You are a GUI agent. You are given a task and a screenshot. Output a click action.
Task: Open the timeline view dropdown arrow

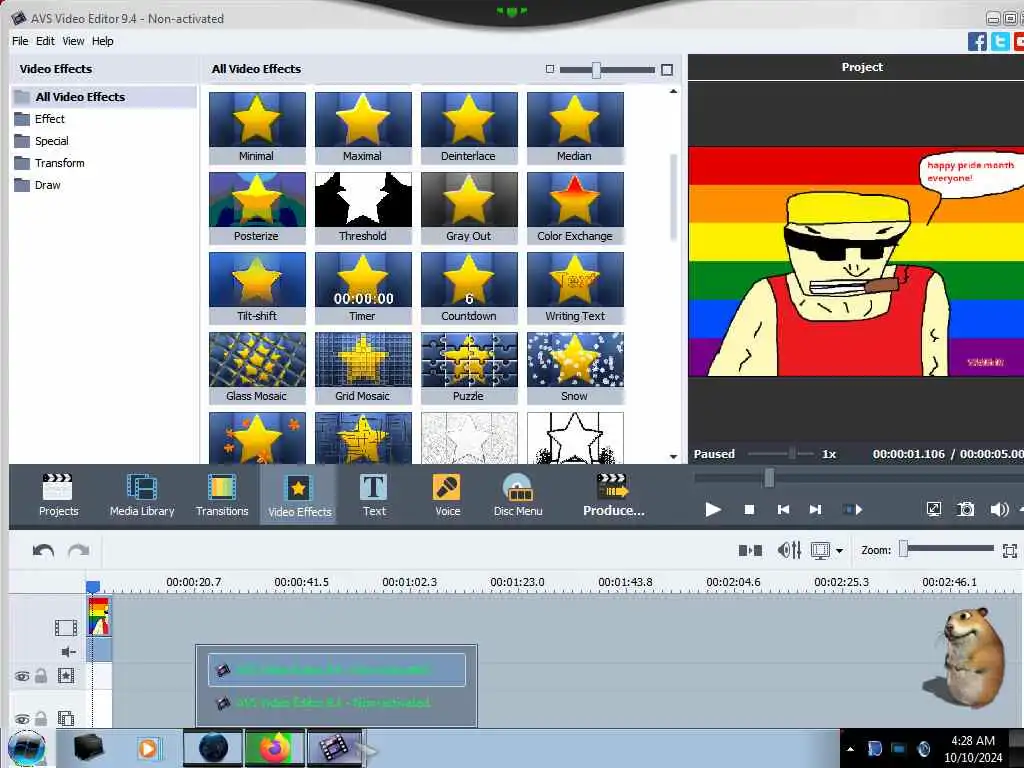(839, 551)
